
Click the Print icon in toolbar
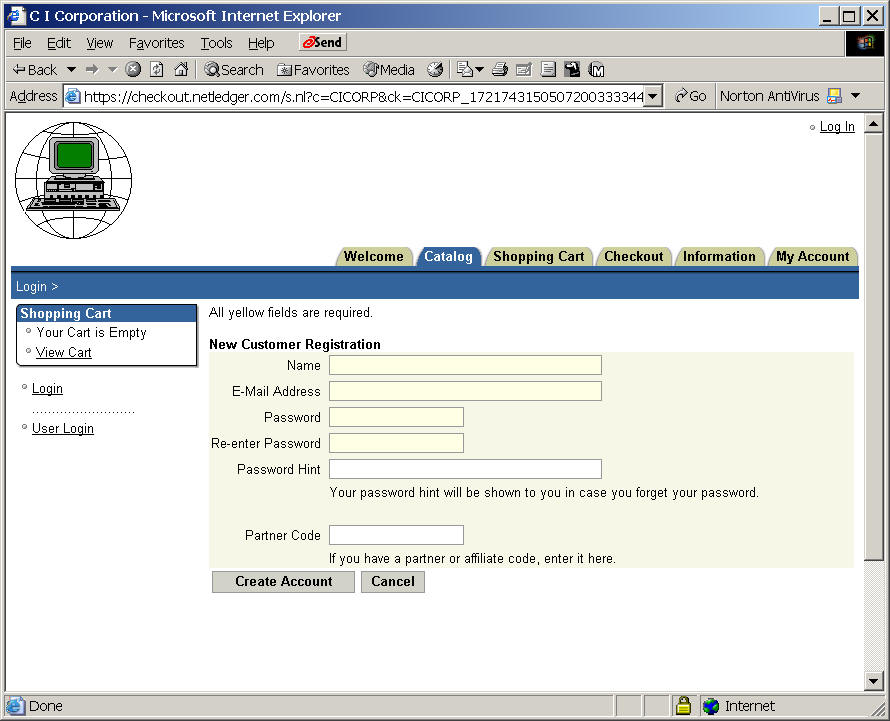click(x=500, y=70)
